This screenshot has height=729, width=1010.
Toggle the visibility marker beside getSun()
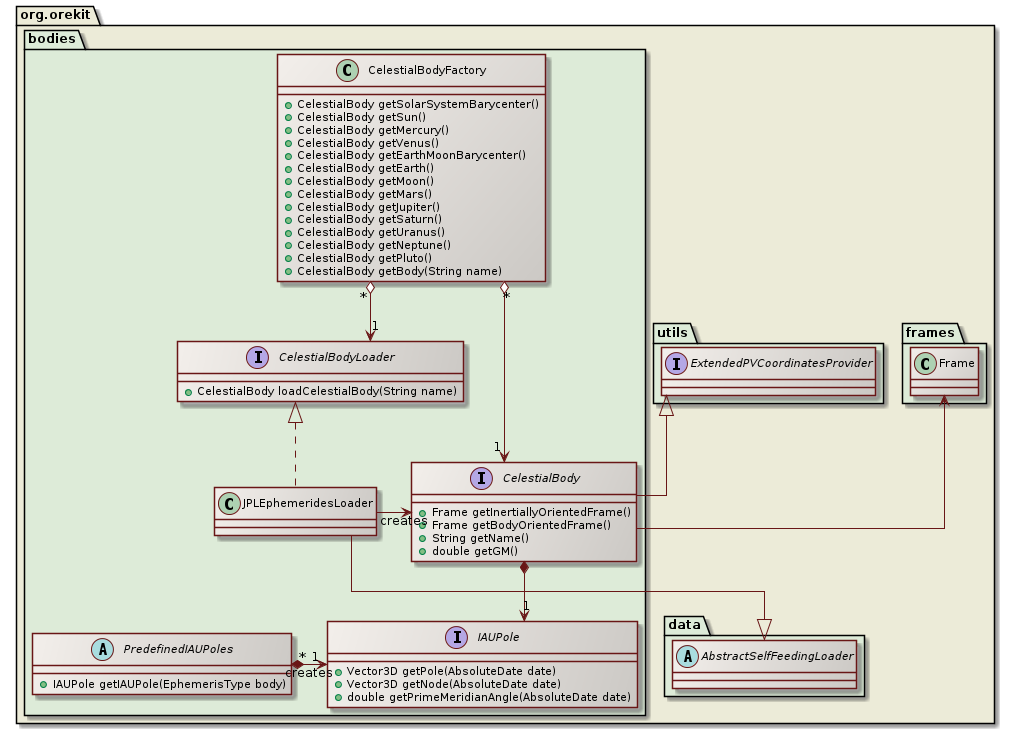click(288, 117)
